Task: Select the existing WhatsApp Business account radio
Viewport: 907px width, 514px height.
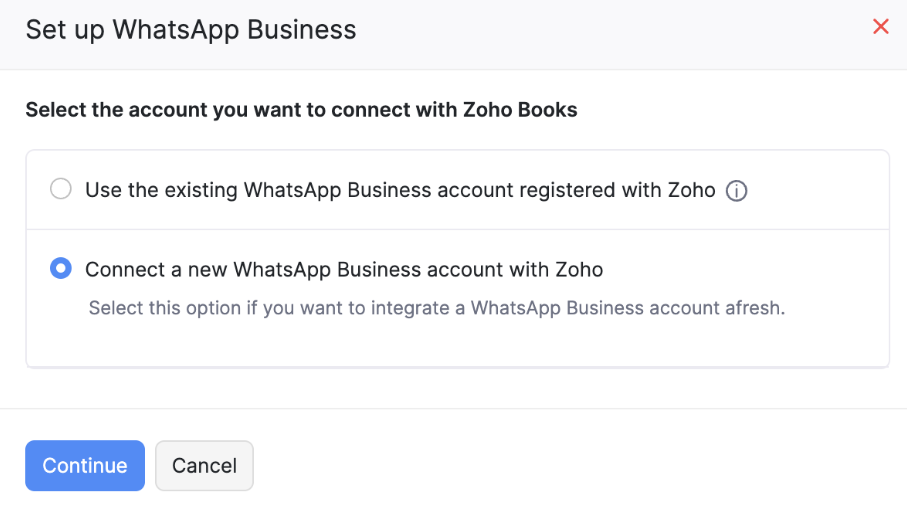Action: tap(61, 189)
